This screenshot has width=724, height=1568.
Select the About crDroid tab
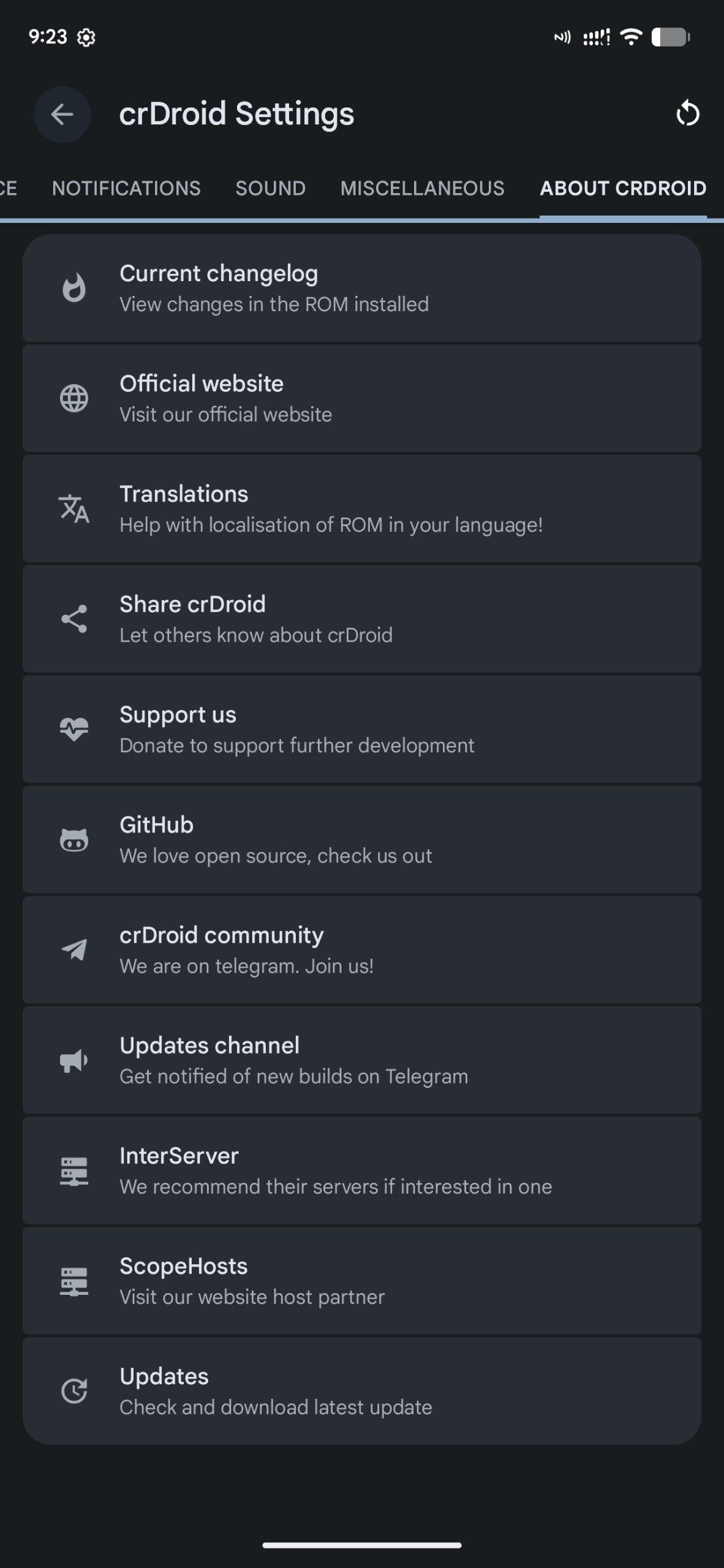[623, 188]
